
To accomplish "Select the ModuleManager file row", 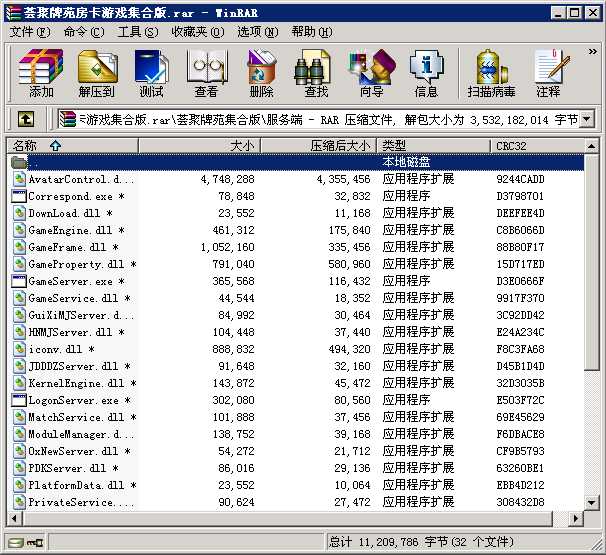I will [296, 434].
